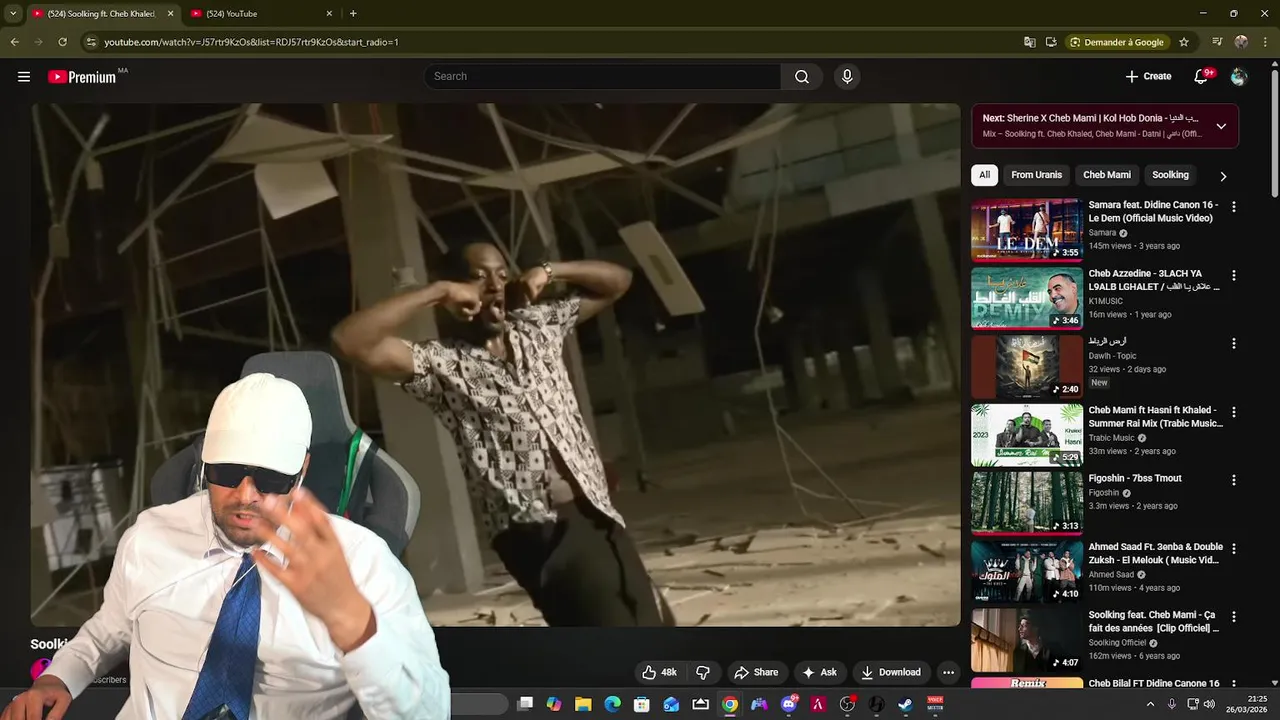The height and width of the screenshot is (720, 1280).
Task: Translate this page icon
Action: click(1030, 42)
